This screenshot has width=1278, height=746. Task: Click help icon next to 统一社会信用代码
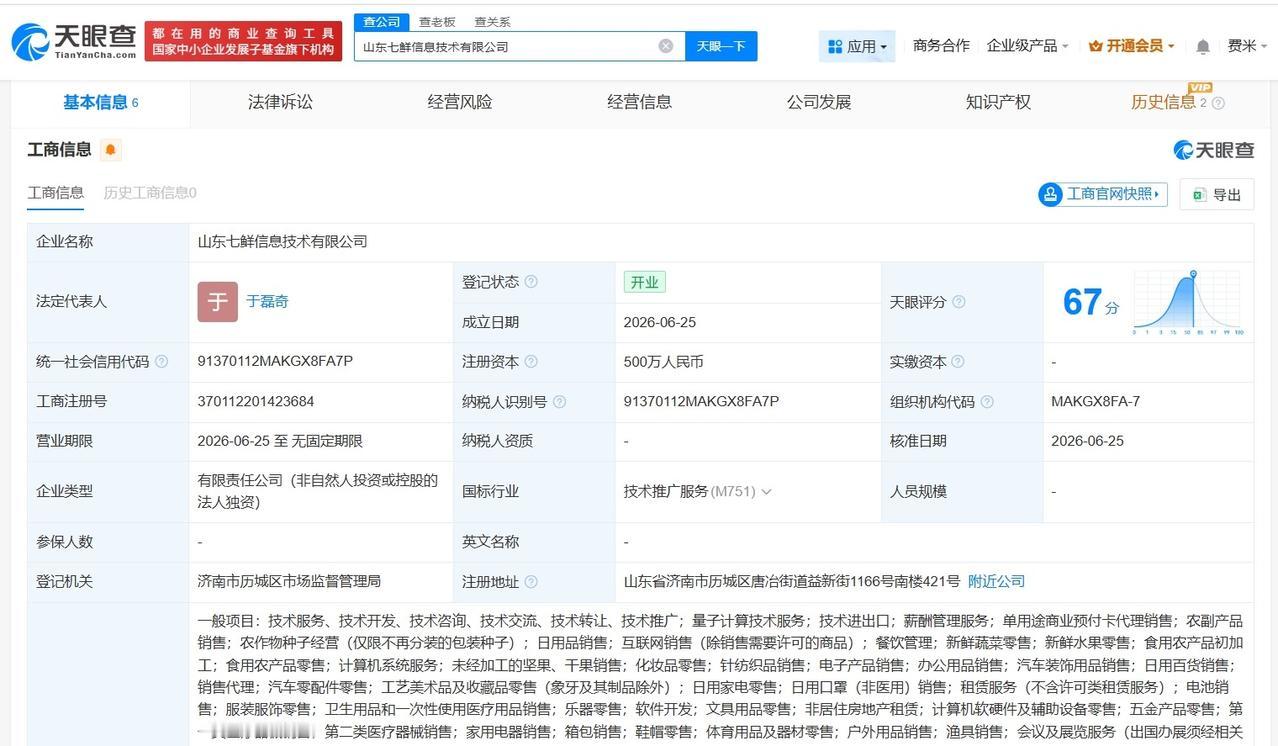tap(161, 362)
